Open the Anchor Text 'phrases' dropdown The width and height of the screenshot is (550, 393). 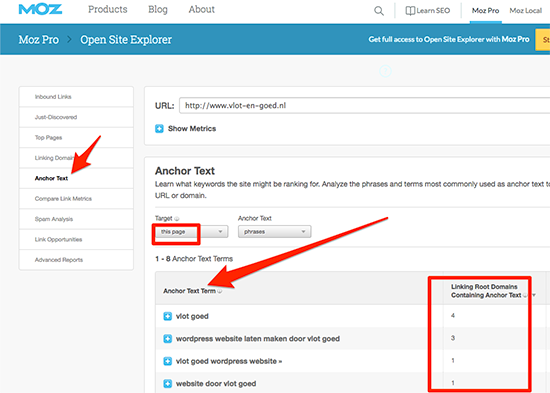click(x=274, y=232)
